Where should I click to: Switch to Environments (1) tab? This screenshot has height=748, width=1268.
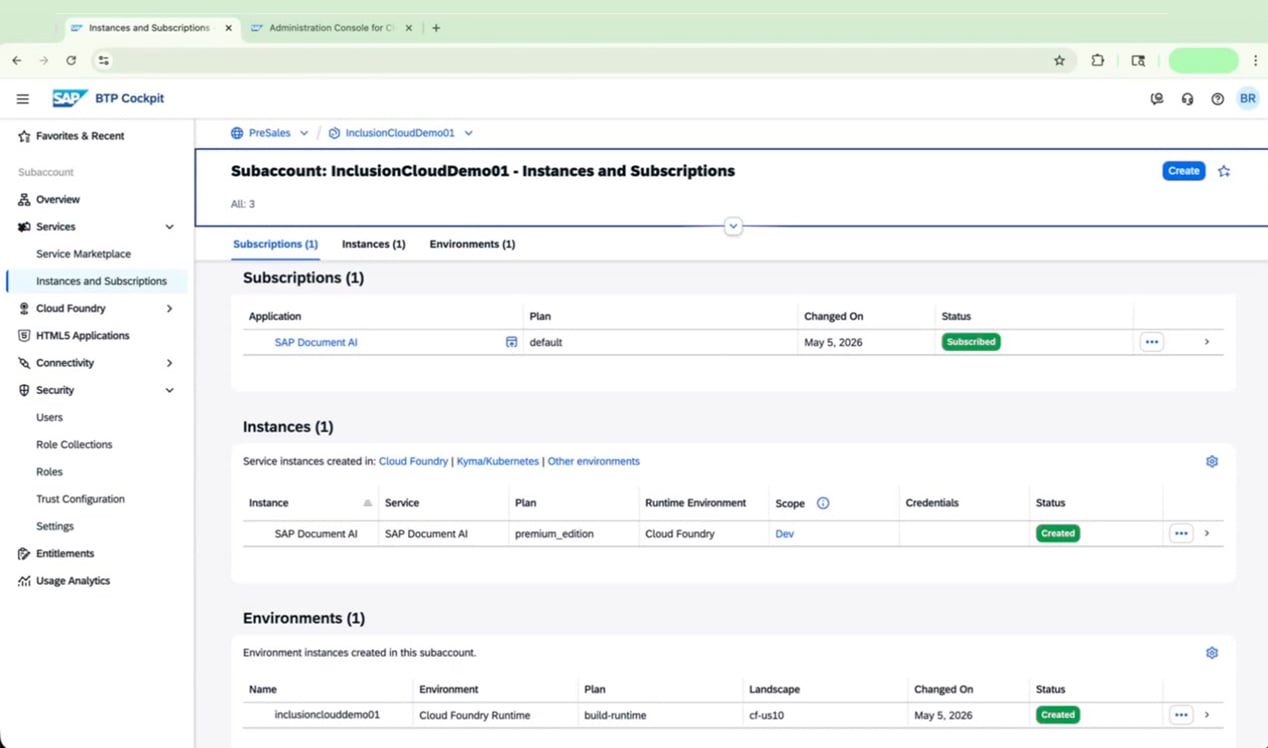pos(472,244)
